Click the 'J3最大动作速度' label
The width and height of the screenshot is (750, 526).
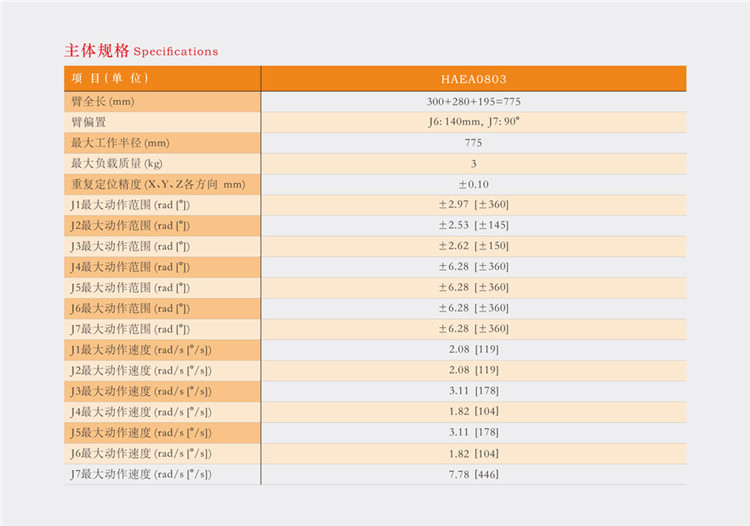(141, 391)
